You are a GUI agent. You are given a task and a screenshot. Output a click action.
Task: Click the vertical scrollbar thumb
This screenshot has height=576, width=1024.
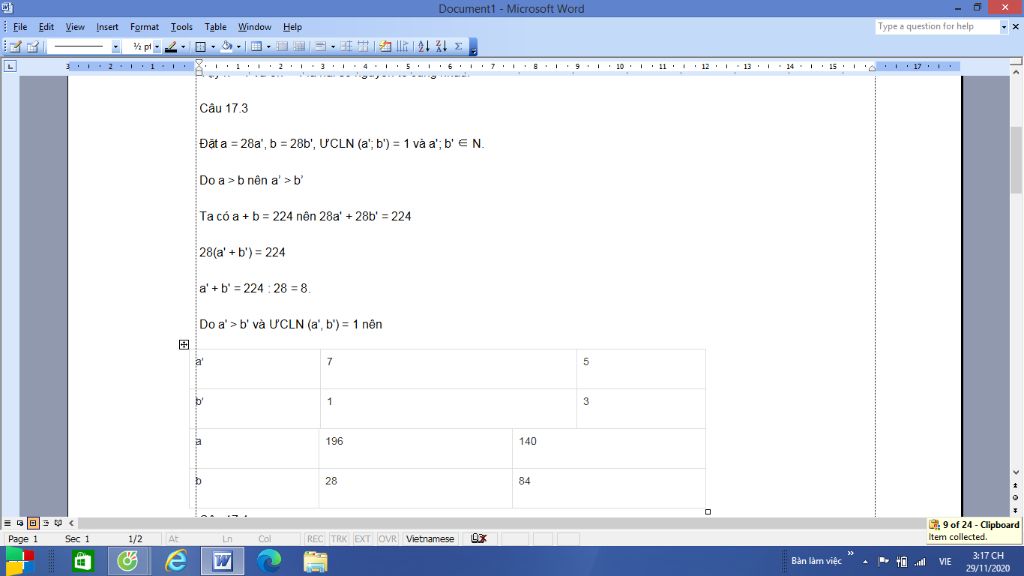coord(1016,159)
